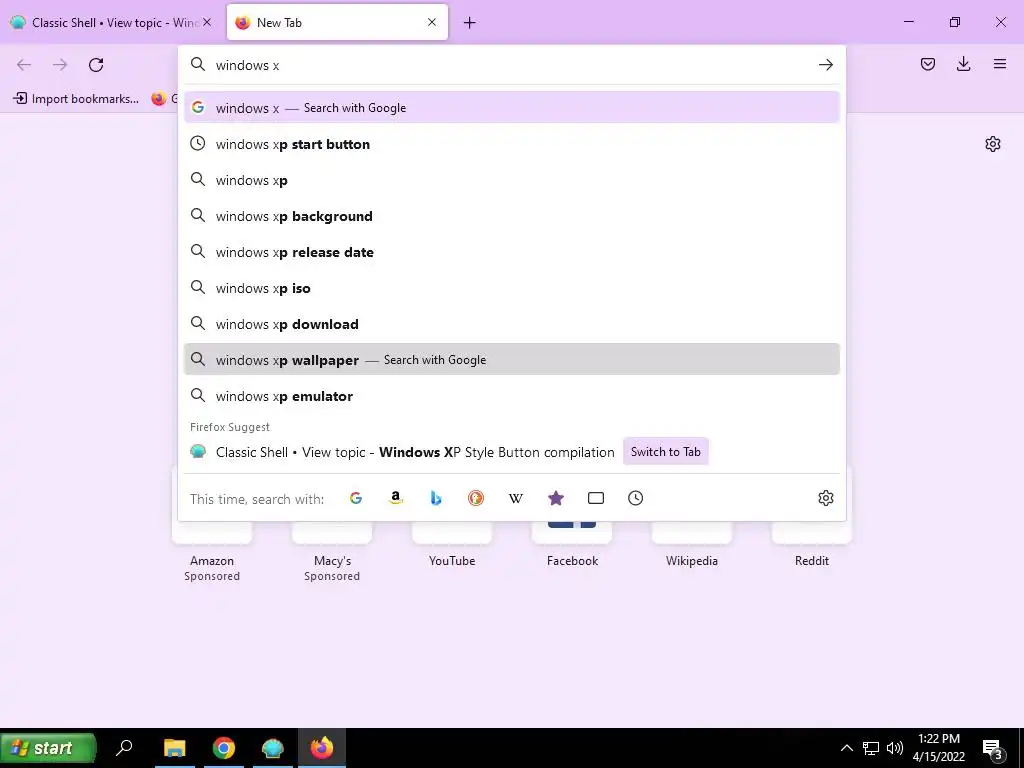Switch to Classic Shell View topic tab
The height and width of the screenshot is (768, 1024).
click(x=112, y=22)
